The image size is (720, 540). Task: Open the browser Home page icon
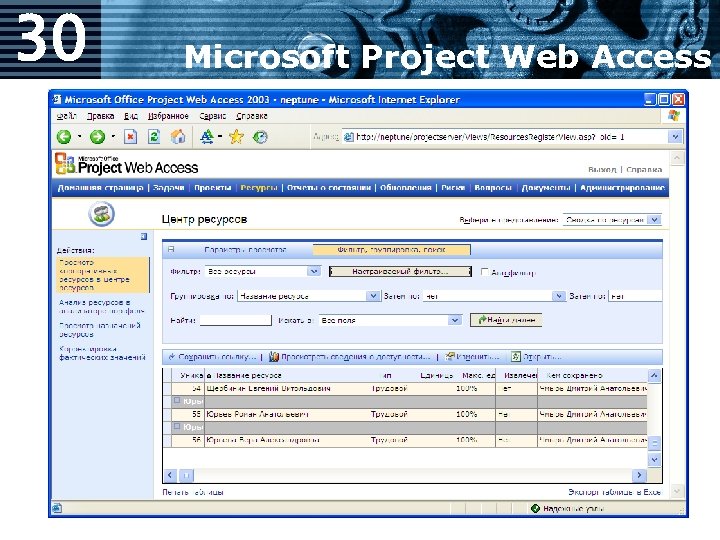point(178,137)
